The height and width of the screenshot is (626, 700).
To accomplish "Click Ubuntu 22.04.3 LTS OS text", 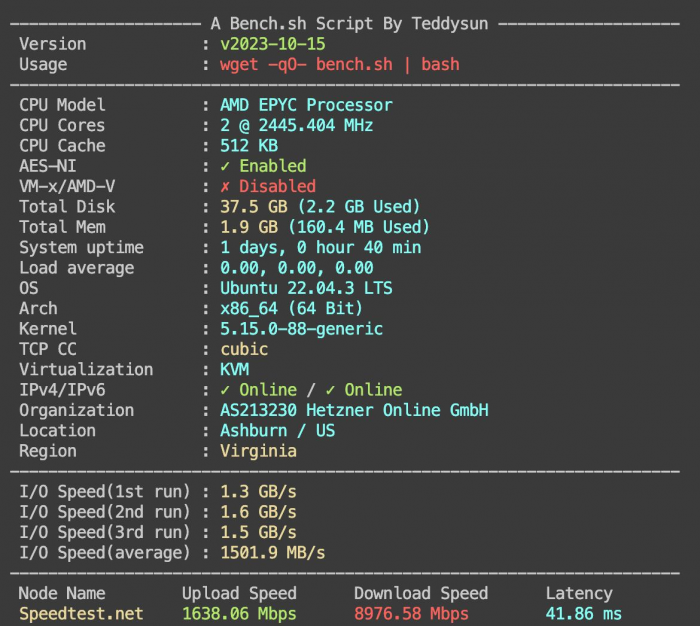I will 306,288.
